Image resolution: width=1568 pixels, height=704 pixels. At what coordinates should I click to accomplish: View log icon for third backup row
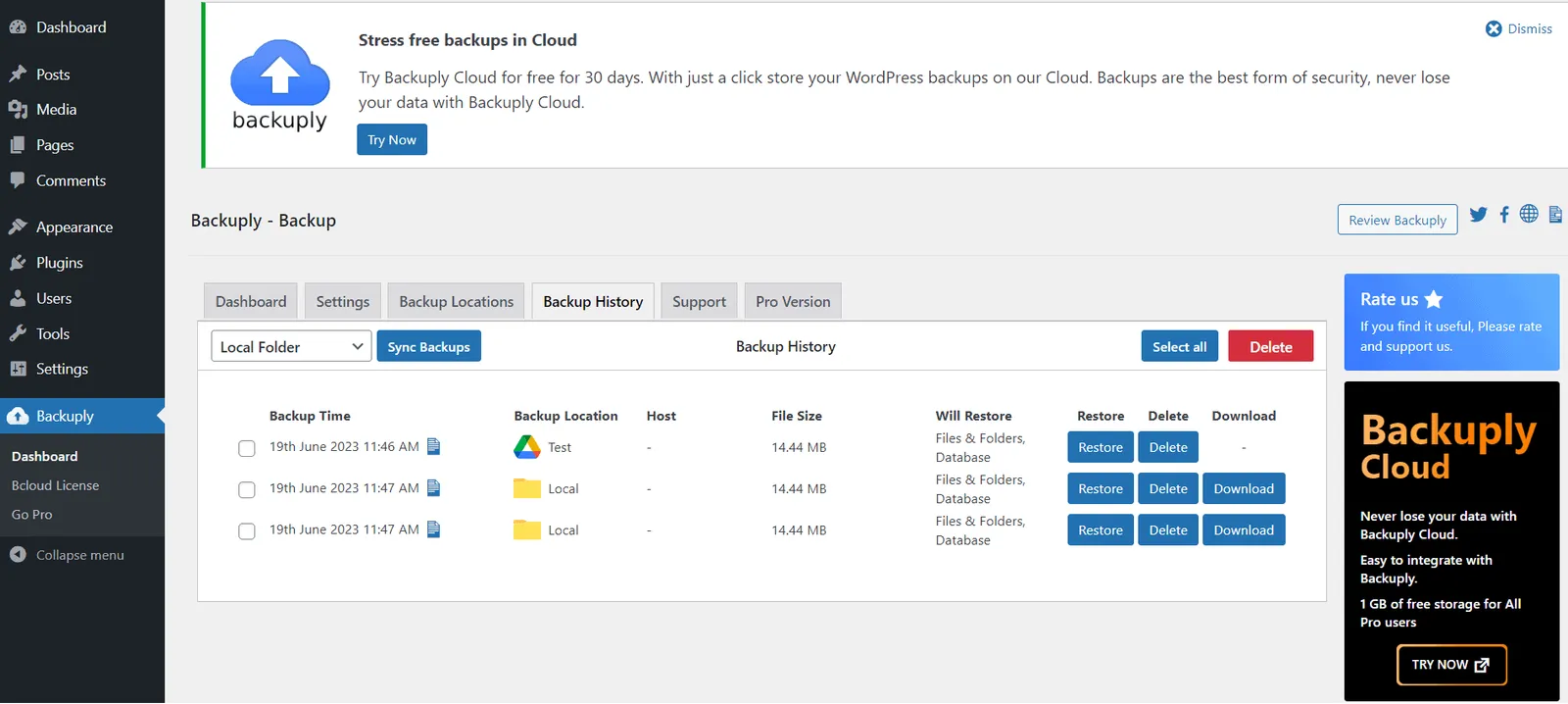[434, 528]
